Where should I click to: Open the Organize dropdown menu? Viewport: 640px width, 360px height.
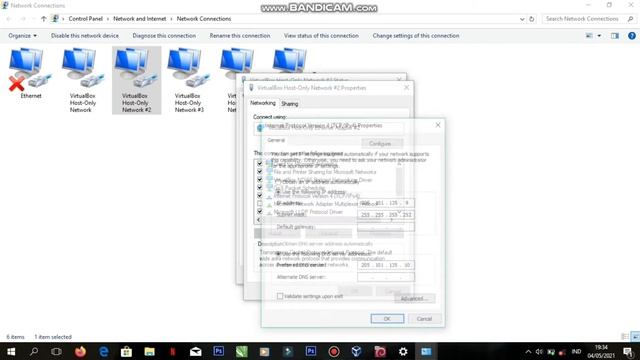tap(22, 36)
